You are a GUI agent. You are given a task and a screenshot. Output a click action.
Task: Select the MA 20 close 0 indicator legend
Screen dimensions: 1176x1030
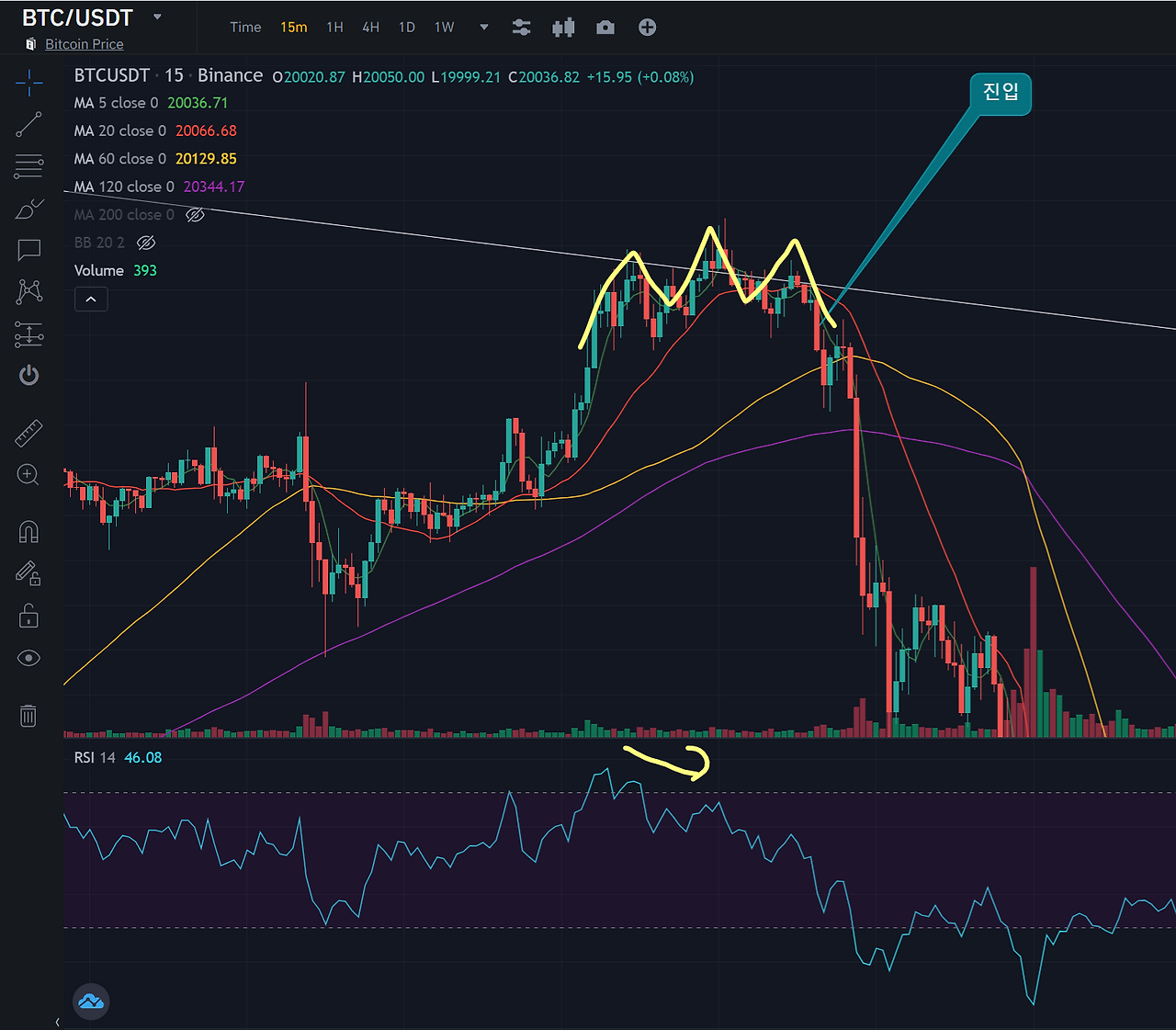pyautogui.click(x=120, y=130)
